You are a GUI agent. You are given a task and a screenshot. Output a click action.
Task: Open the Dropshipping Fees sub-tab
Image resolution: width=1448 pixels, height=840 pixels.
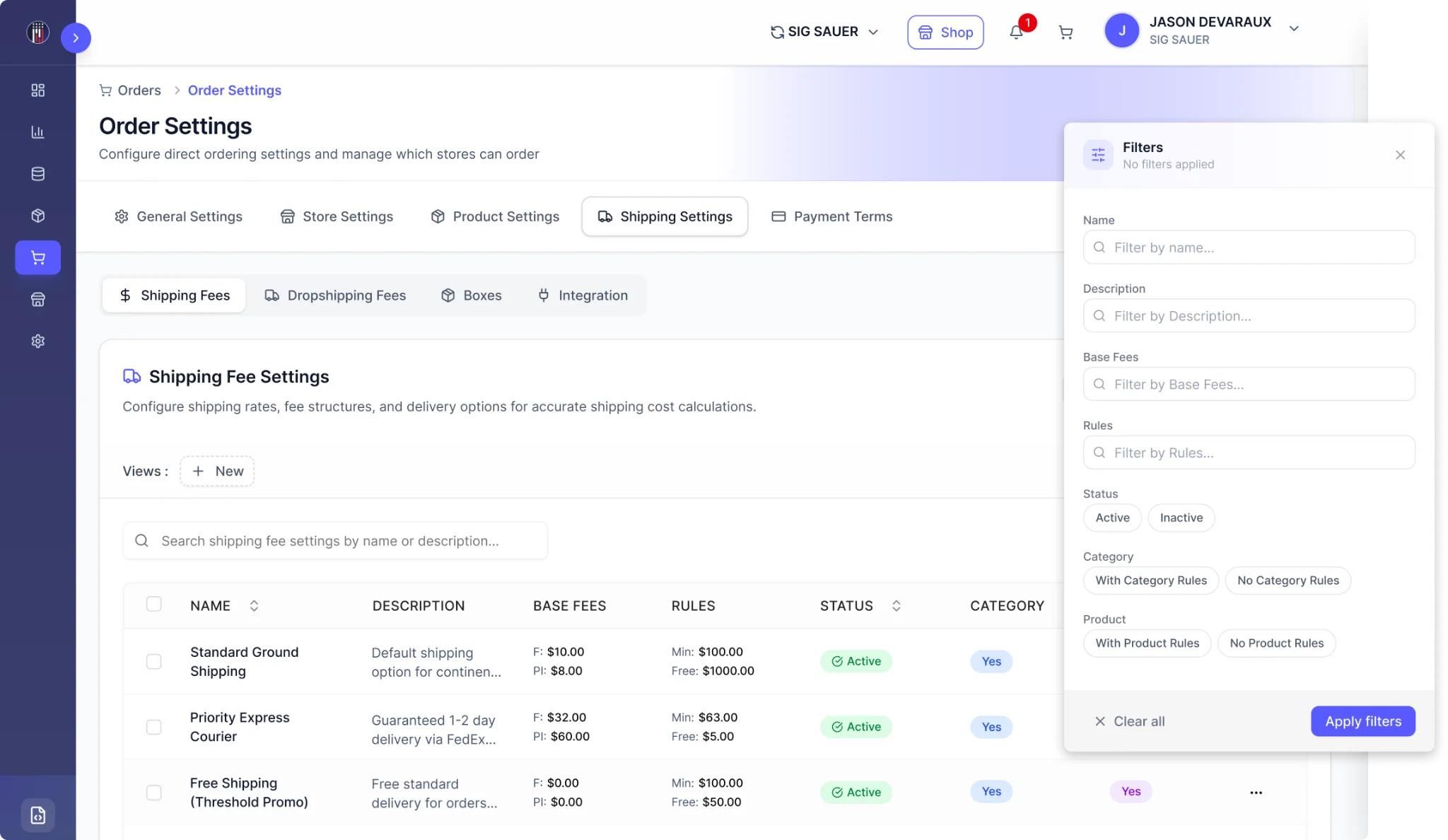tap(335, 296)
